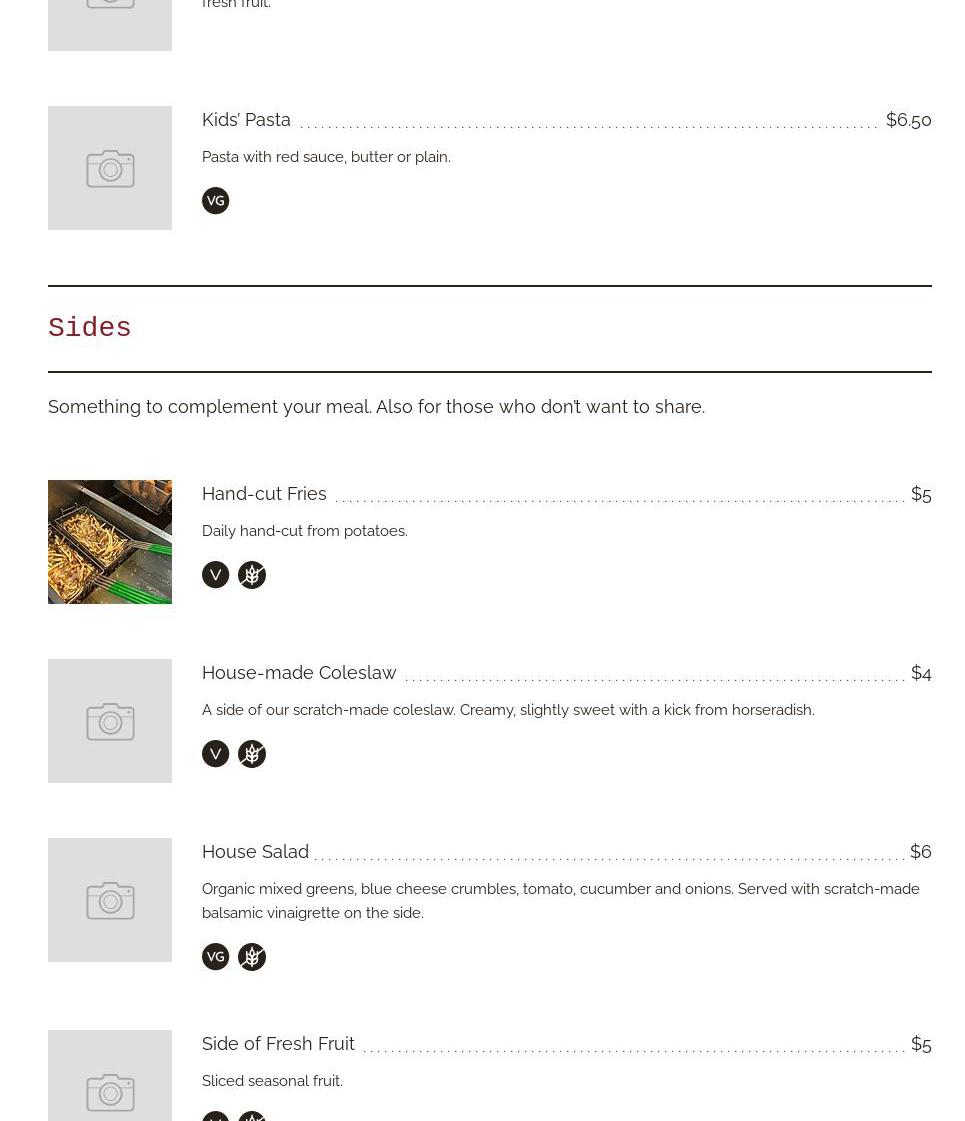
Task: Click the House Salad item title
Action: click(x=255, y=852)
